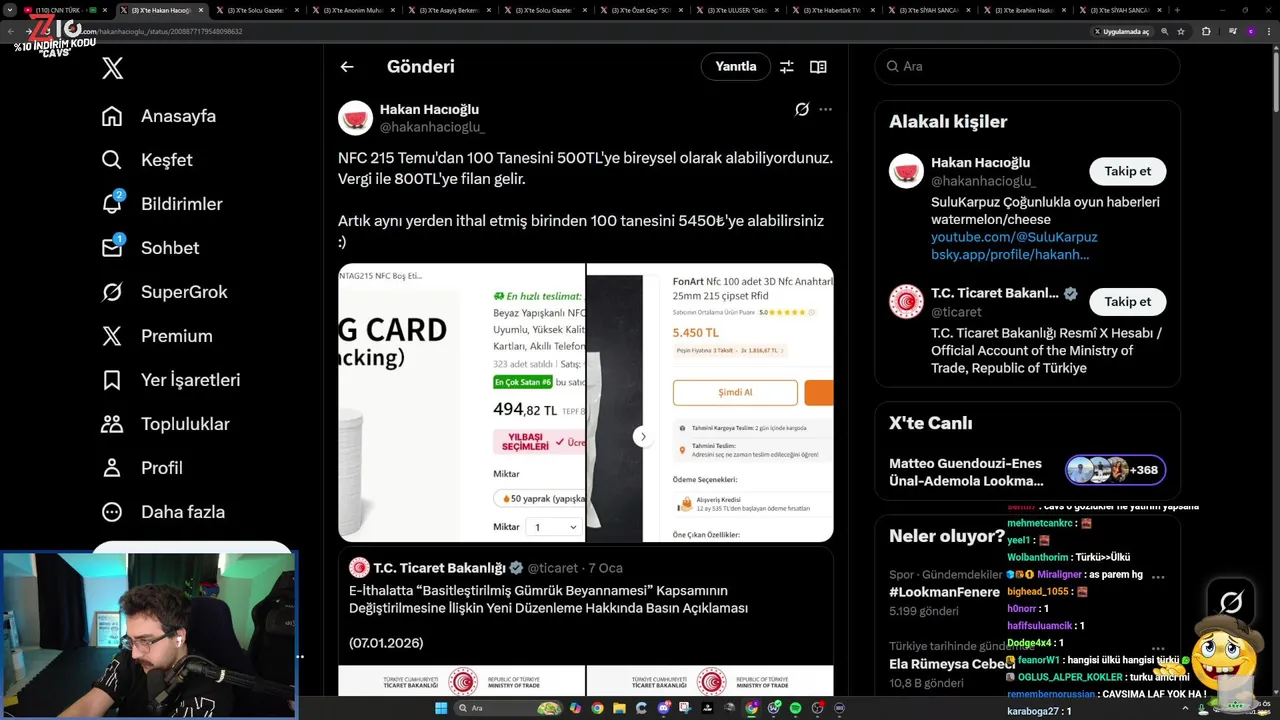
Task: Click T.C. Ticaret Bakanlığı avatar in sidebar
Action: tap(907, 302)
